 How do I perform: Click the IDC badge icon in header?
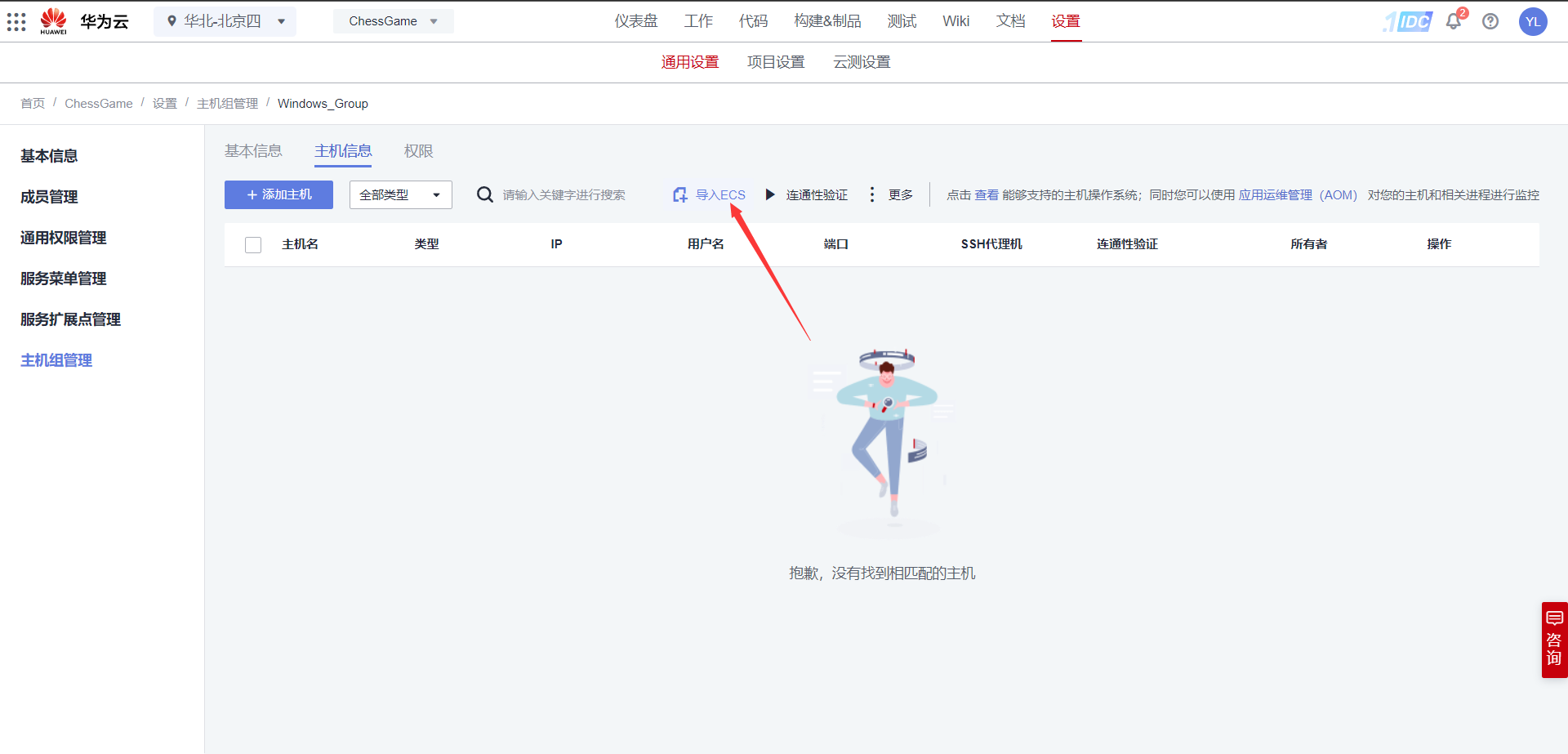[x=1407, y=21]
